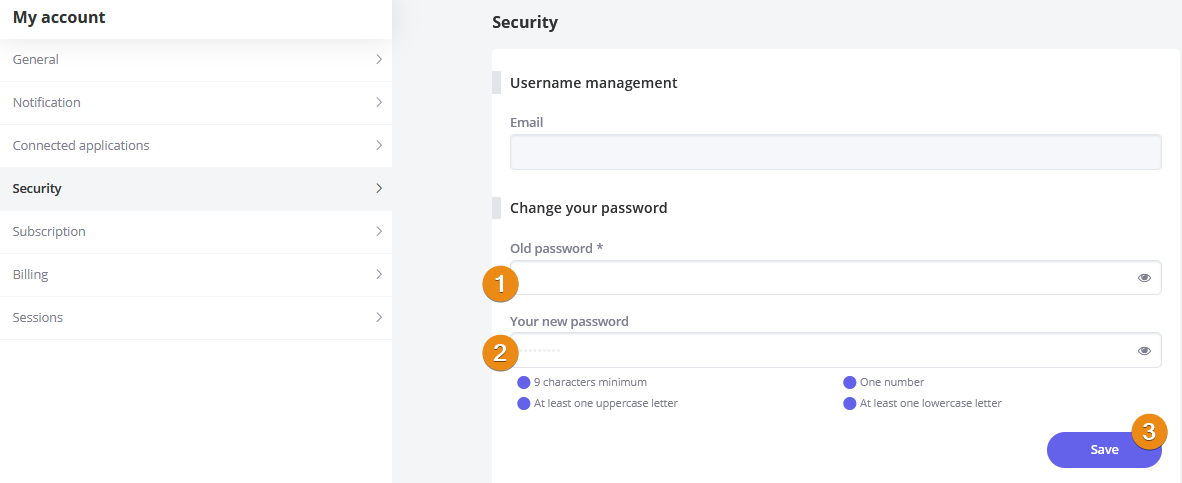Reveal the new password with eye icon

click(x=1144, y=351)
